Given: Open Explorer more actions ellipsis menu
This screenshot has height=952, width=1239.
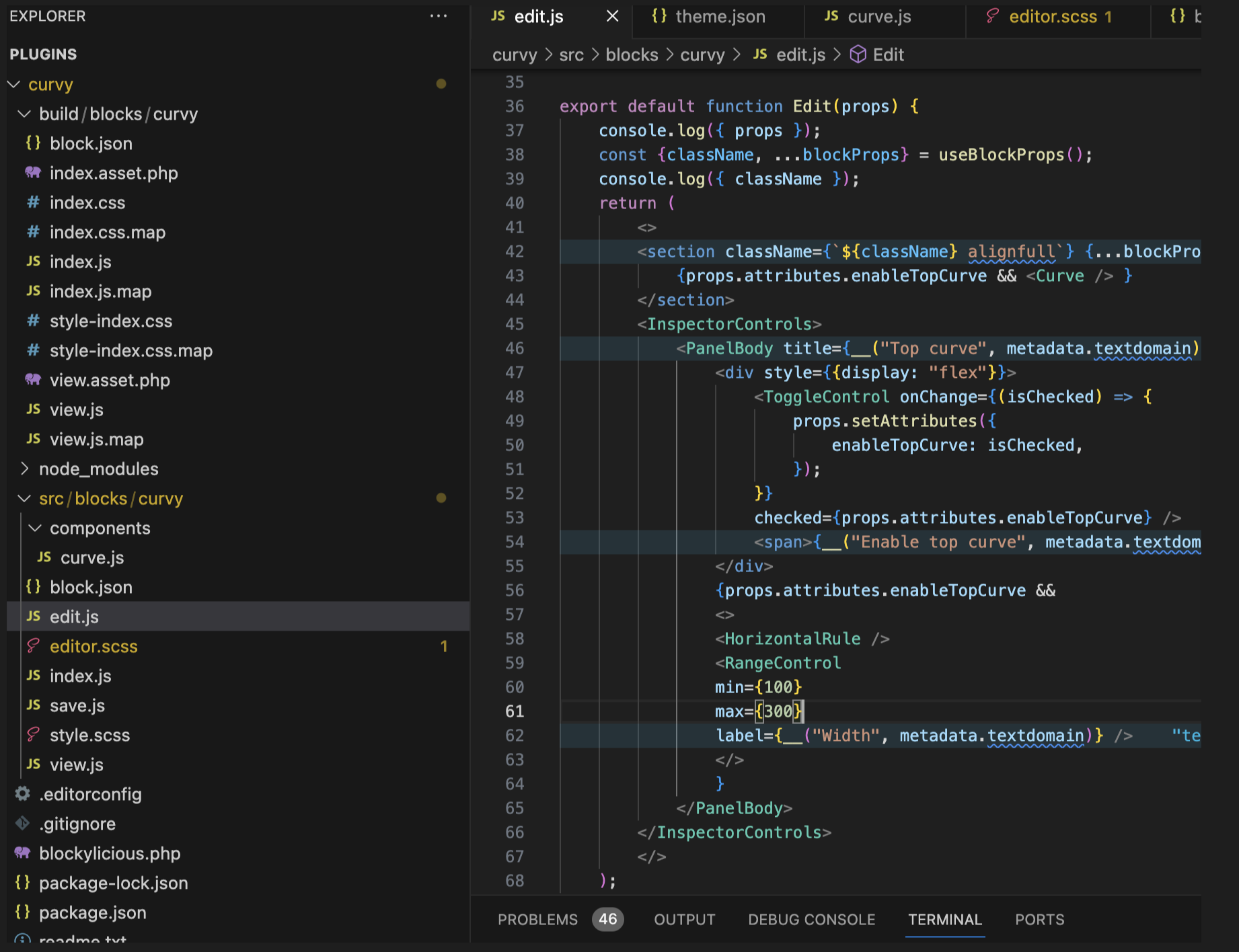Looking at the screenshot, I should [439, 16].
